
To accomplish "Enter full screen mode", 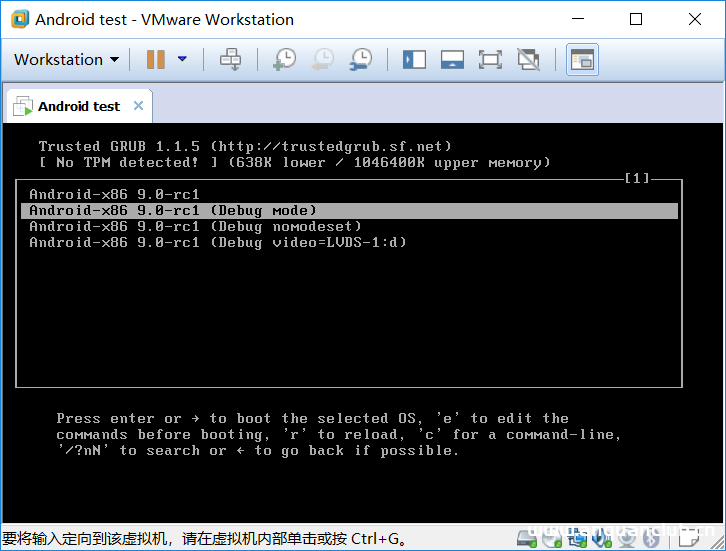I will [x=490, y=60].
